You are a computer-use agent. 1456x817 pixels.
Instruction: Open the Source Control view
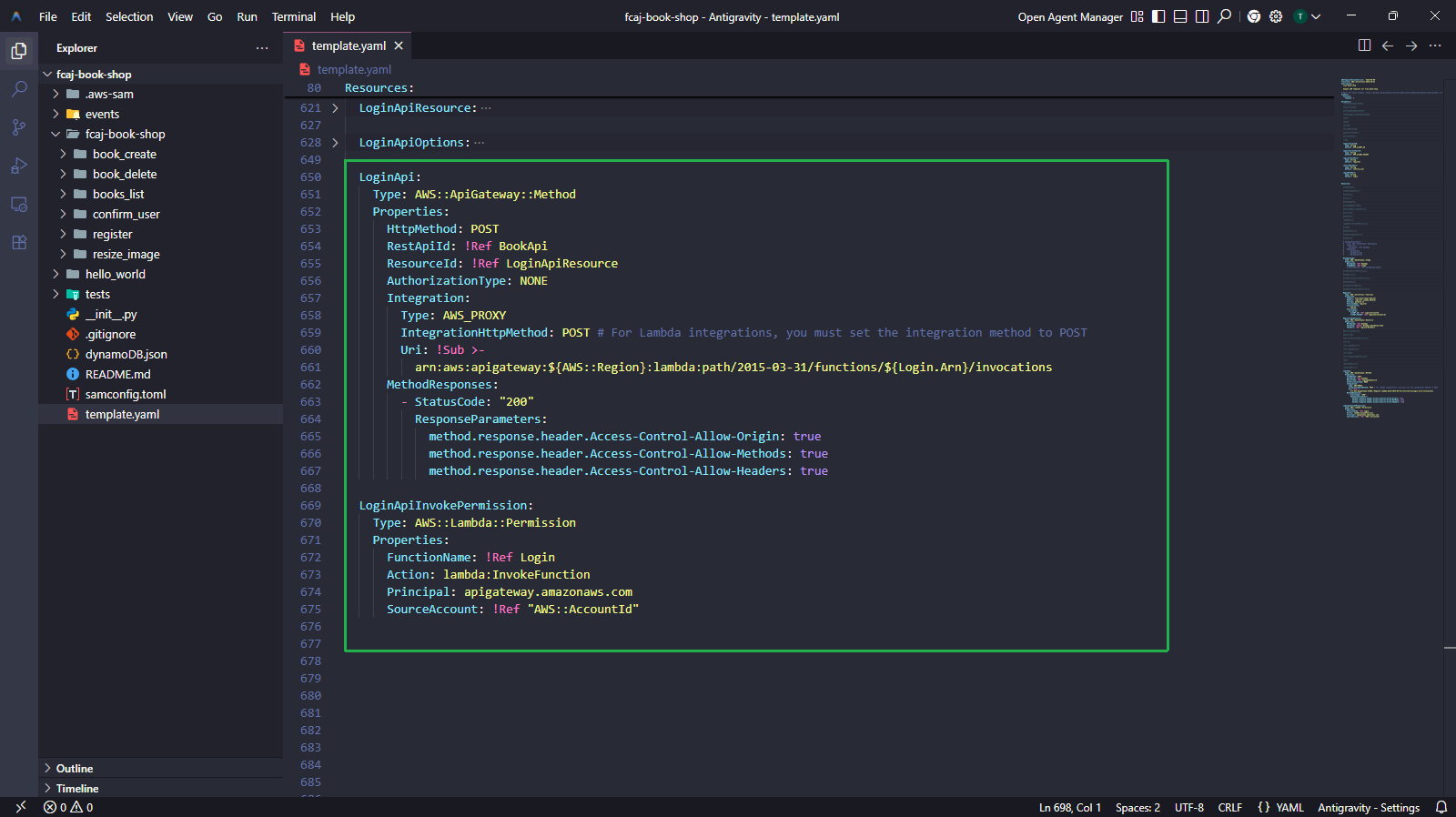pyautogui.click(x=19, y=127)
